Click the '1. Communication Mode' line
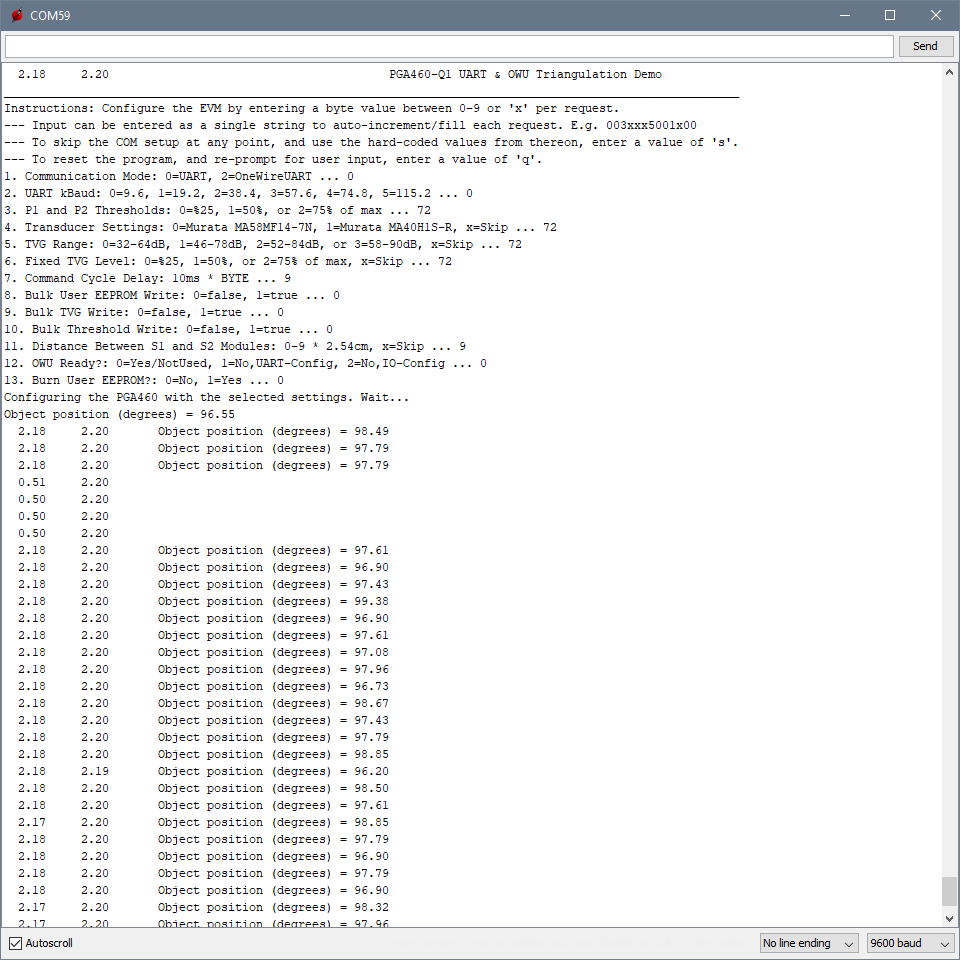Screen dimensions: 960x960 pos(179,176)
